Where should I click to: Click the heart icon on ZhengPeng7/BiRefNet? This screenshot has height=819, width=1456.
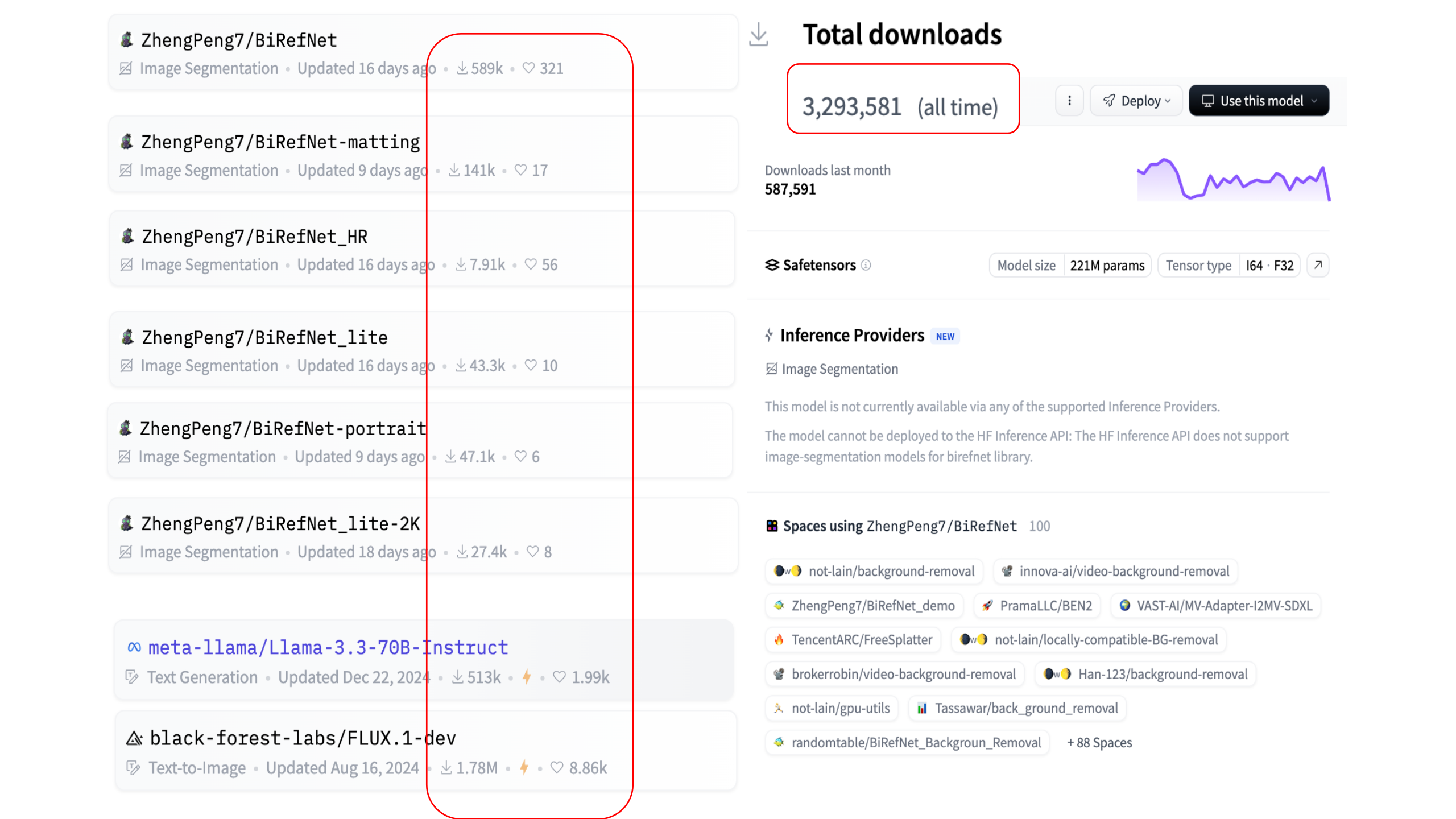528,68
